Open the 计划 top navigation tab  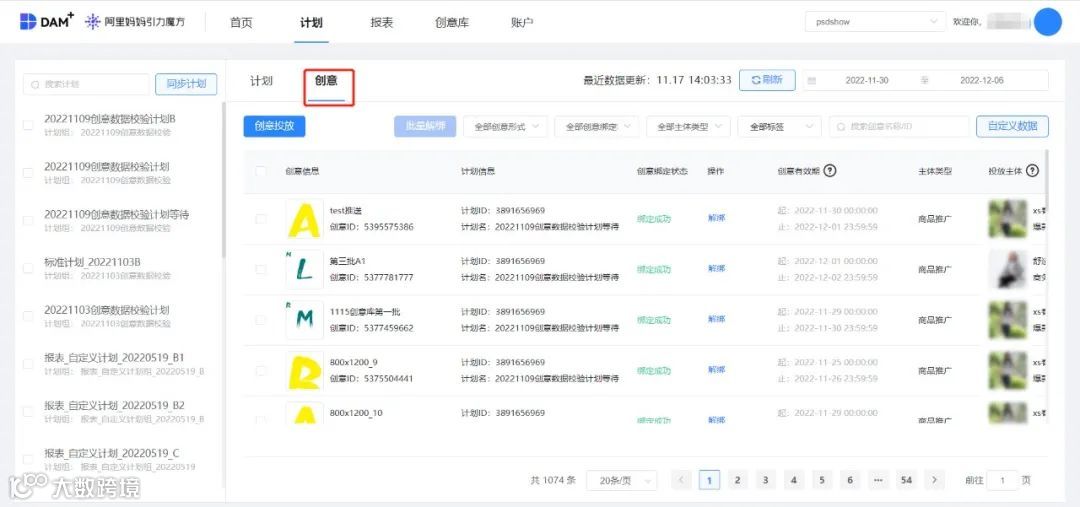click(311, 23)
